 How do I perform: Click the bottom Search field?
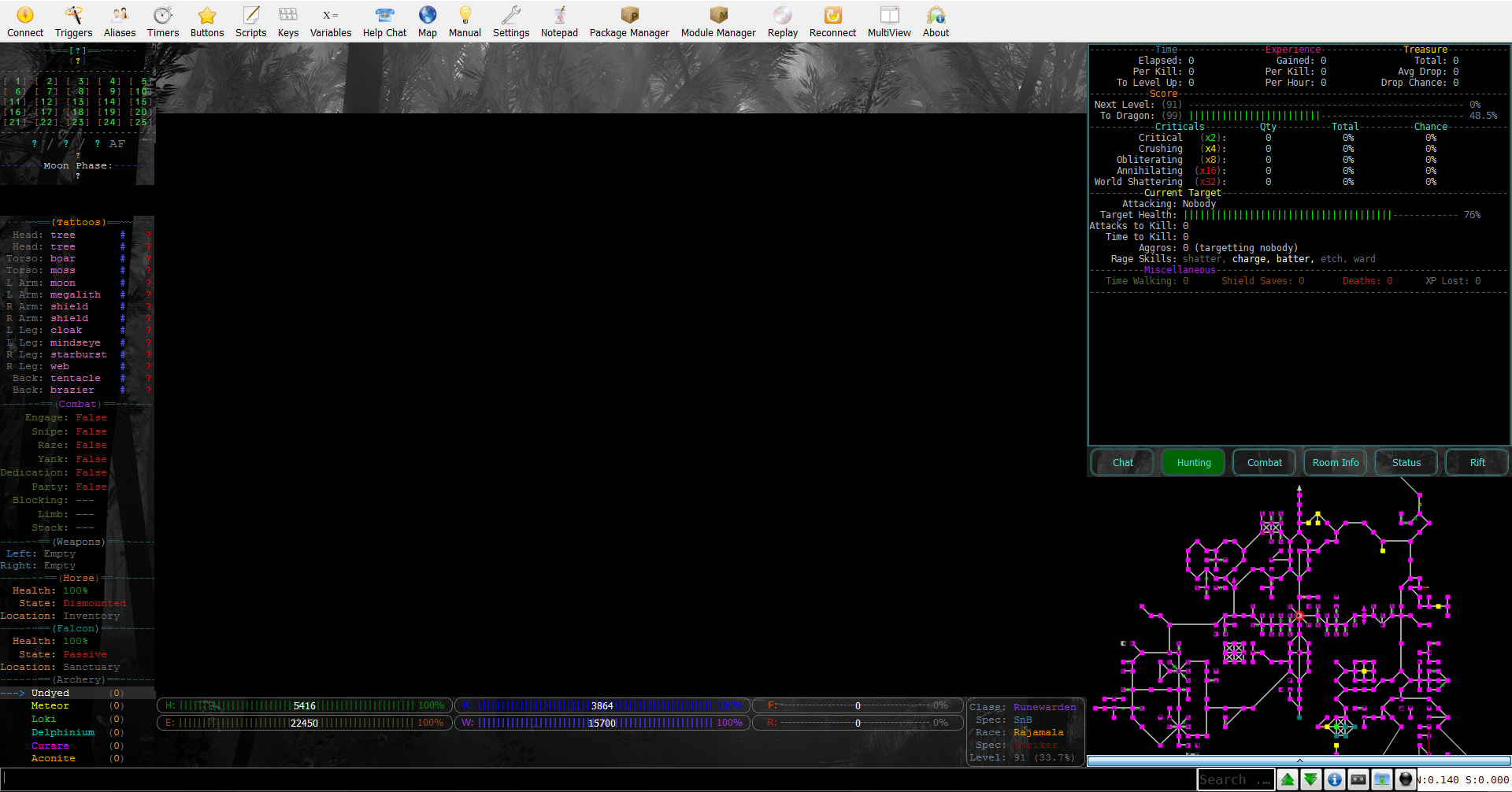pos(1235,779)
